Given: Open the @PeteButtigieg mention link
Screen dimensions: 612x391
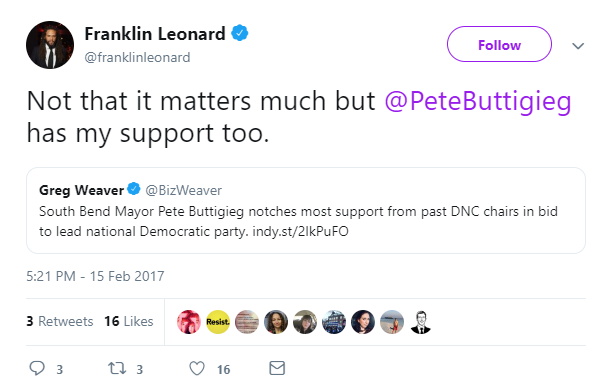Looking at the screenshot, I should point(478,101).
